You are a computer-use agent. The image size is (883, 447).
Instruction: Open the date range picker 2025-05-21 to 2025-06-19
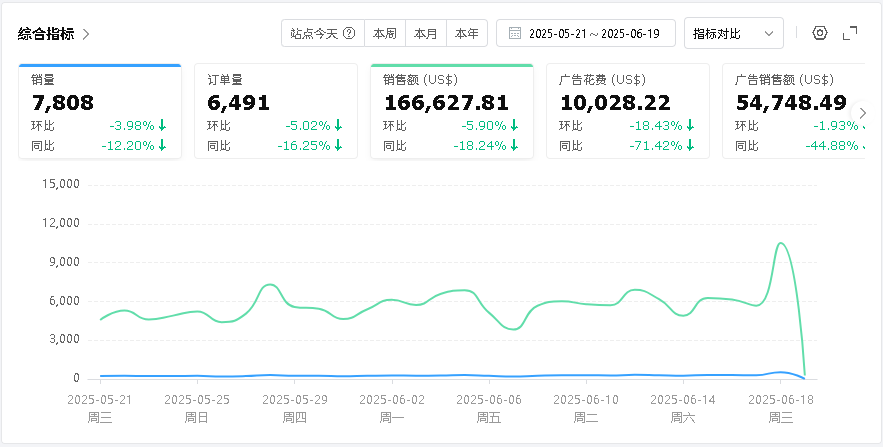(595, 33)
